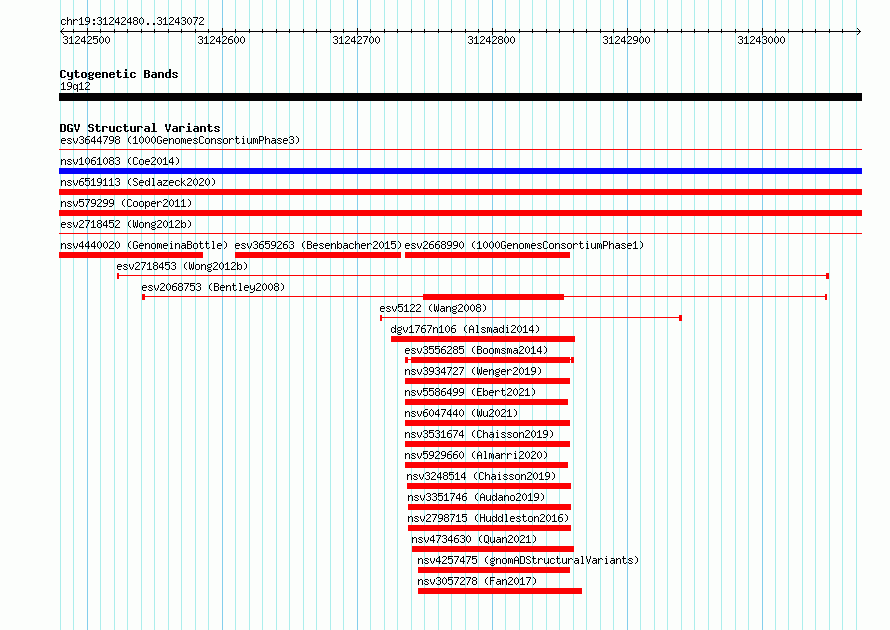Click the DGV Structural Variants track title
This screenshot has height=630, width=890.
pos(140,128)
